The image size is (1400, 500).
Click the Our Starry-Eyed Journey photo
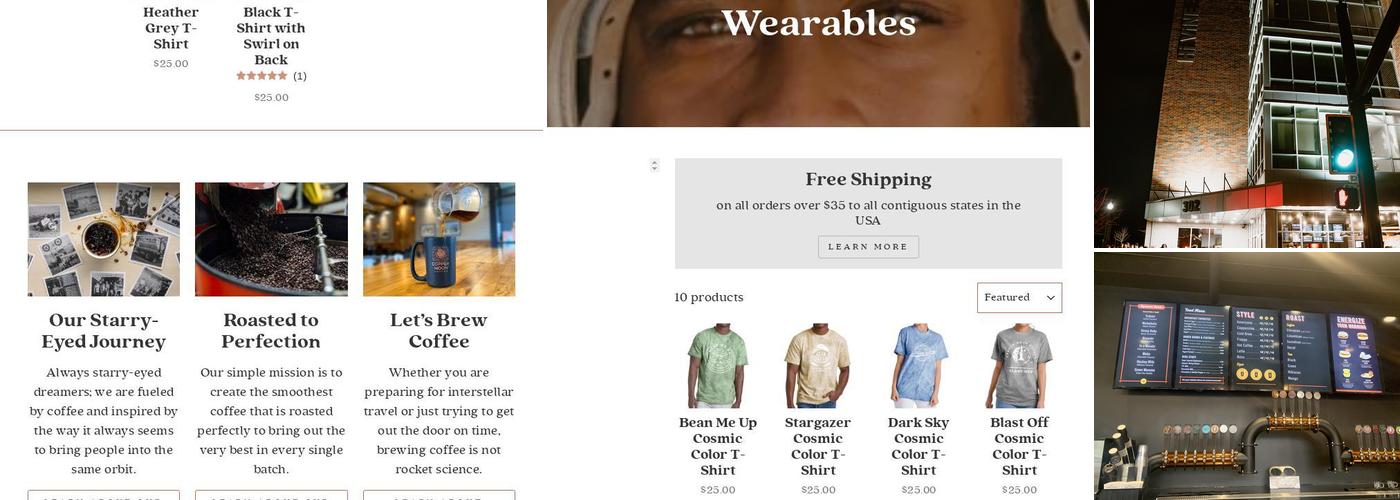point(104,239)
